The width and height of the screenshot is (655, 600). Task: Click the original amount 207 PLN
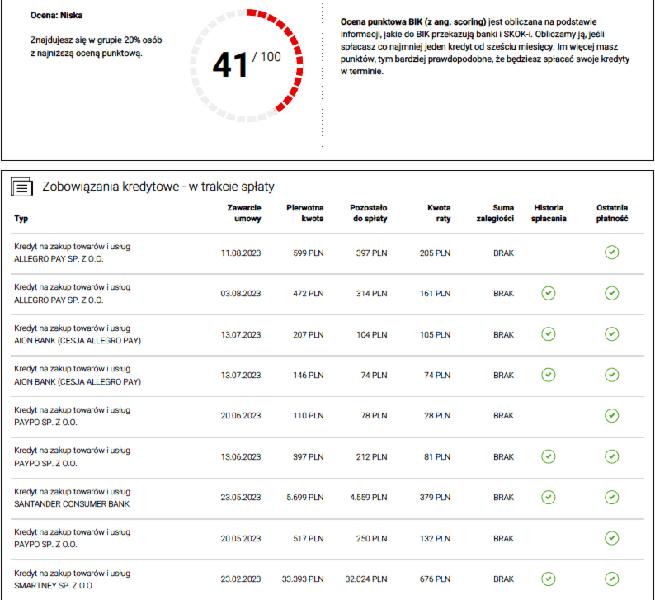pyautogui.click(x=308, y=335)
